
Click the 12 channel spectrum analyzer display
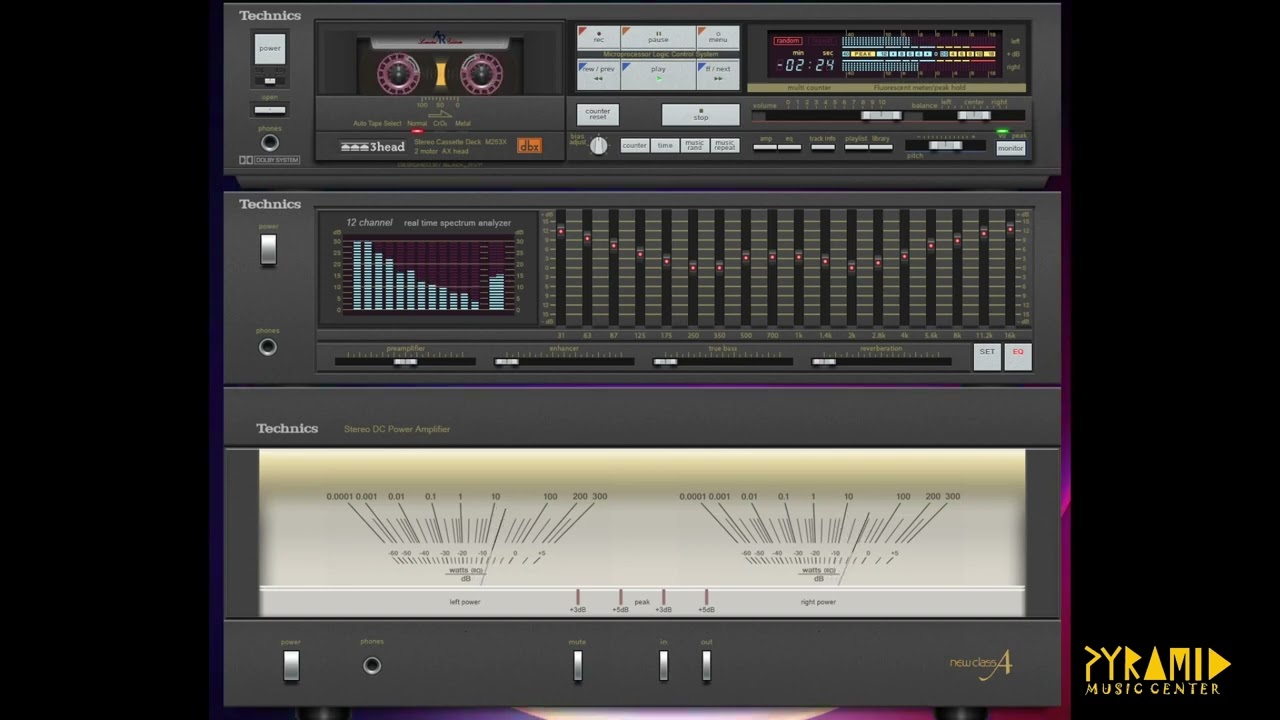(428, 270)
